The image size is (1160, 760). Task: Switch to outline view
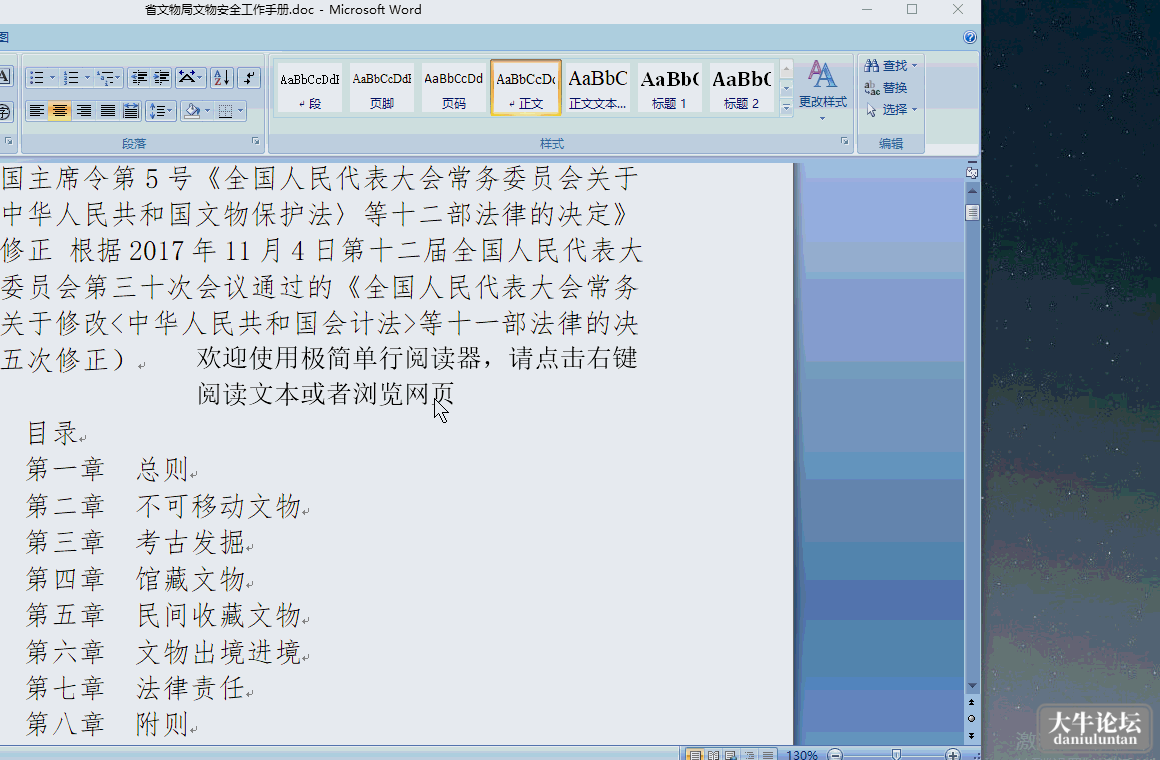point(749,755)
